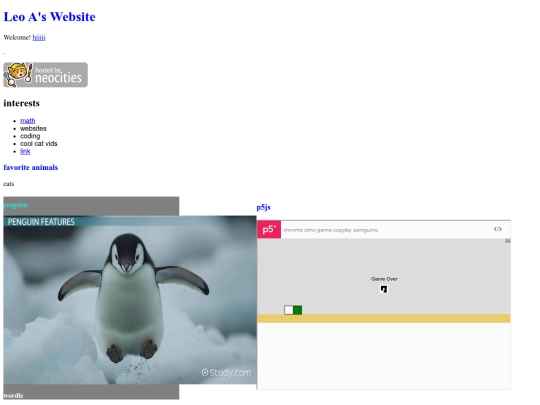Click the 'cats' text
The image size is (540, 405).
pyautogui.click(x=9, y=184)
